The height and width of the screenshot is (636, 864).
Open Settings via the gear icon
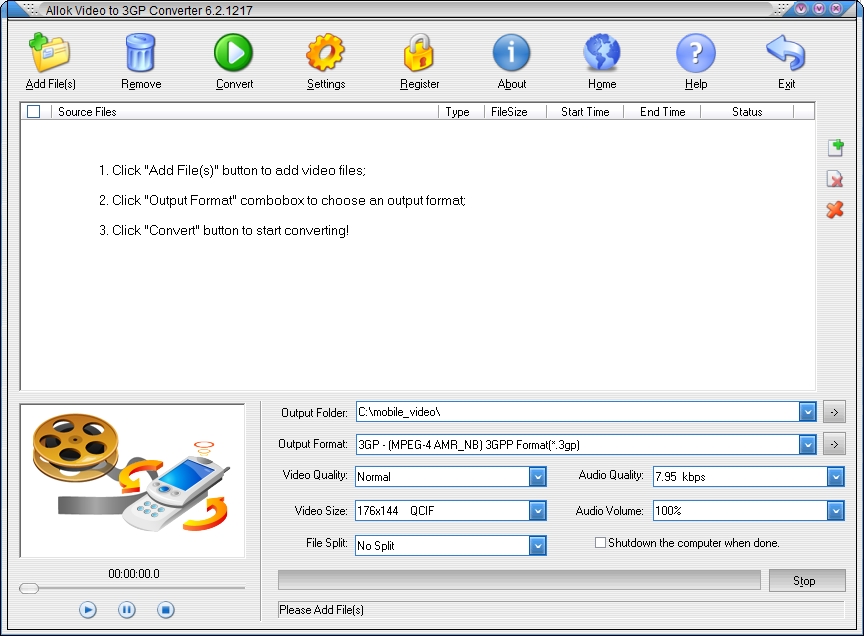point(325,53)
